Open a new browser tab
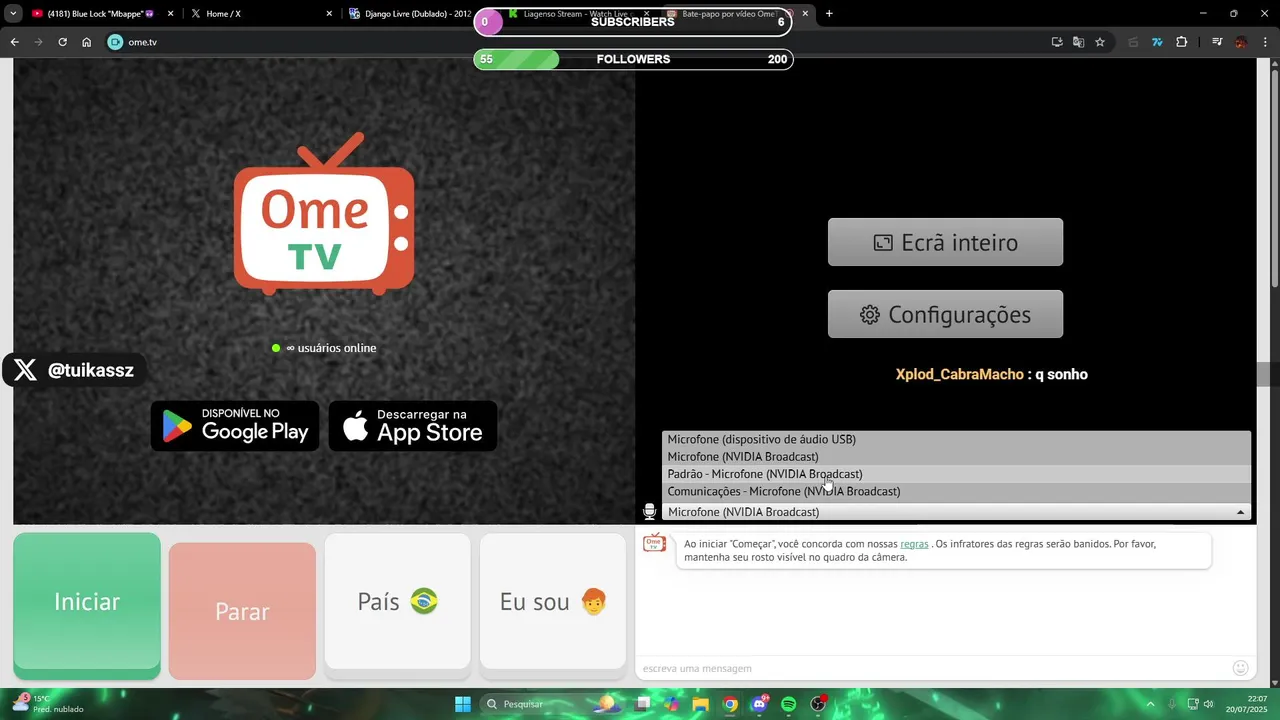Image resolution: width=1280 pixels, height=720 pixels. coord(829,14)
